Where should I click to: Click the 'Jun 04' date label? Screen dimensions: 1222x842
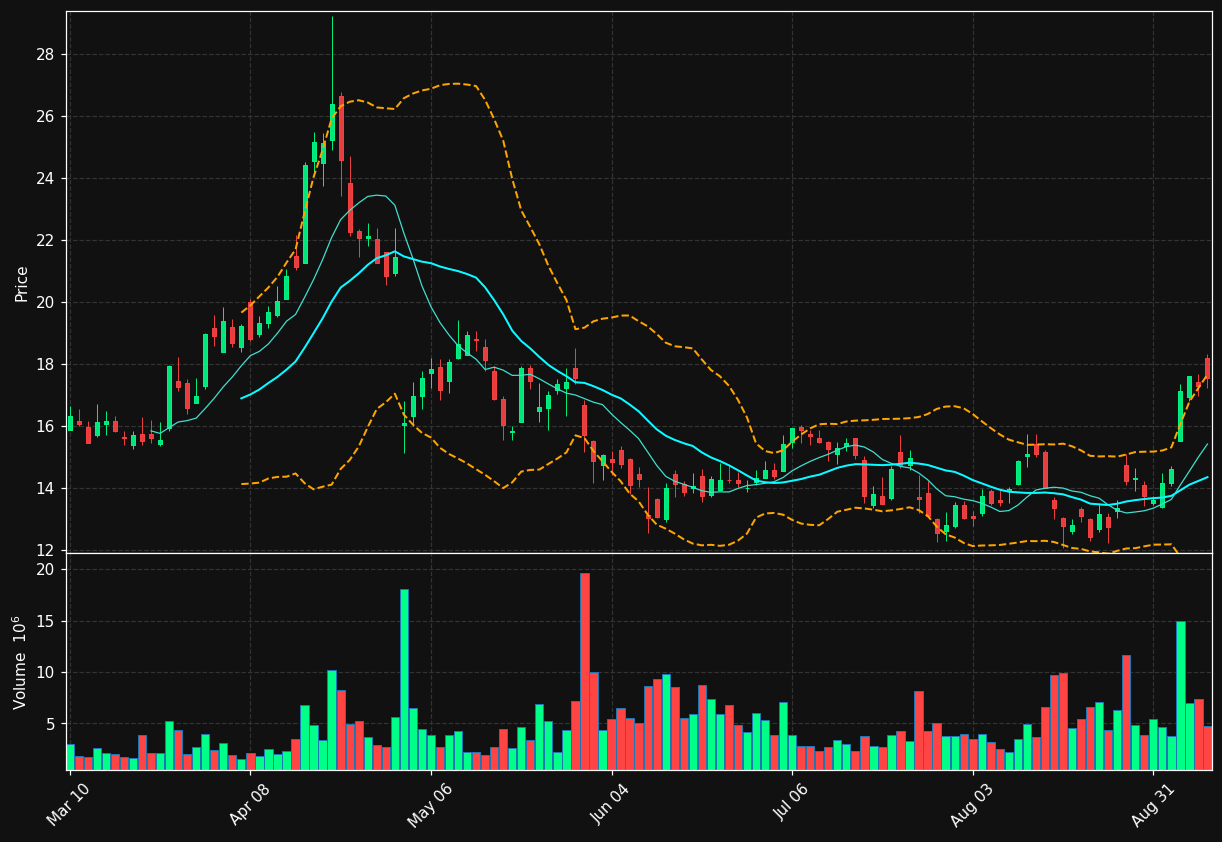(610, 805)
